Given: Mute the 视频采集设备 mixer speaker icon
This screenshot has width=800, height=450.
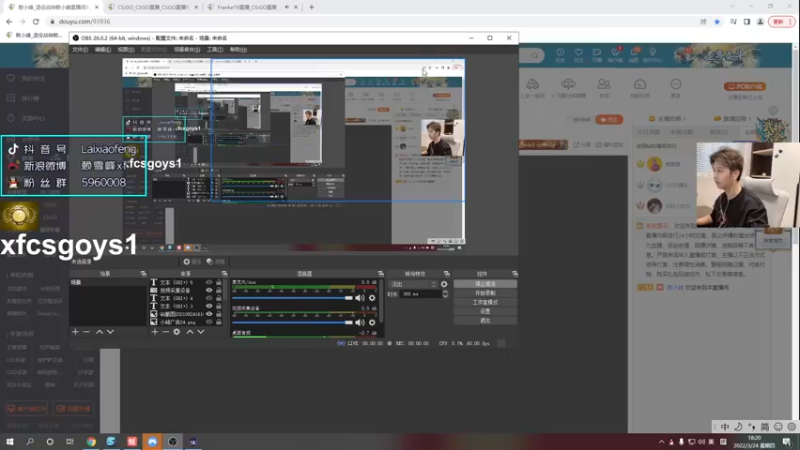Looking at the screenshot, I should click(360, 322).
